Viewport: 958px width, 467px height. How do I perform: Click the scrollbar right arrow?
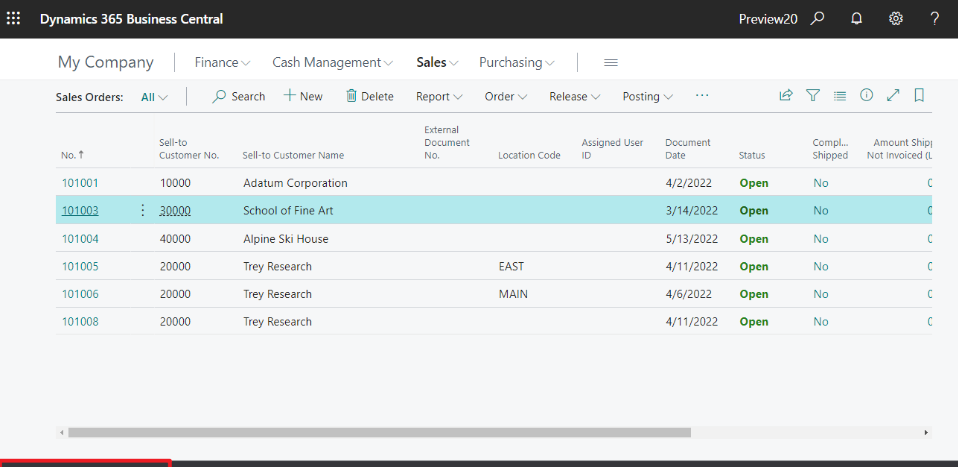pos(927,432)
